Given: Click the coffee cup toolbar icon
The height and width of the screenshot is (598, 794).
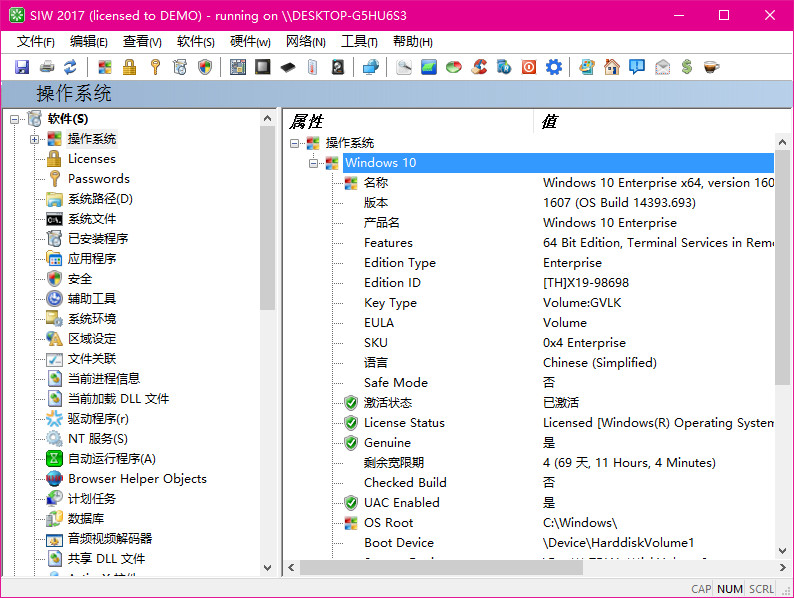Looking at the screenshot, I should coord(711,67).
